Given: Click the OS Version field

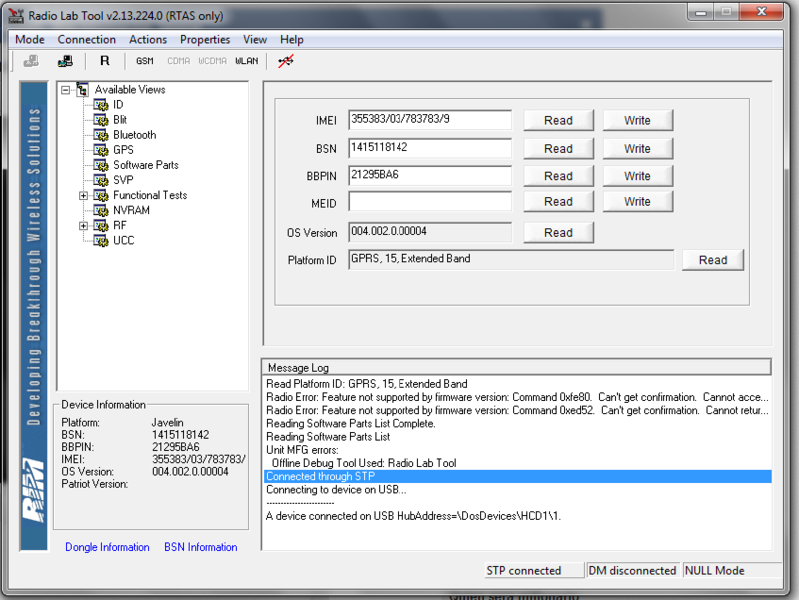Looking at the screenshot, I should [x=430, y=232].
